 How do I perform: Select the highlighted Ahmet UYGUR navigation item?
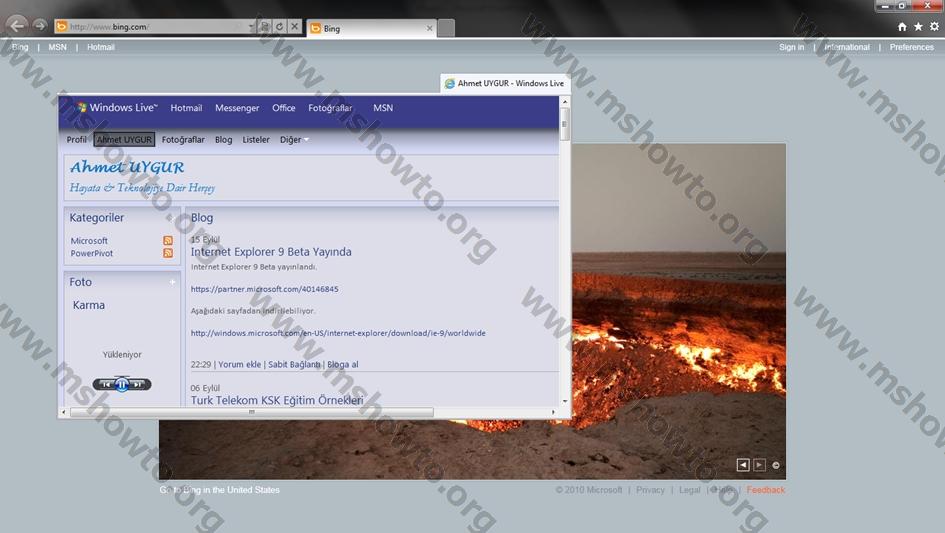click(124, 139)
